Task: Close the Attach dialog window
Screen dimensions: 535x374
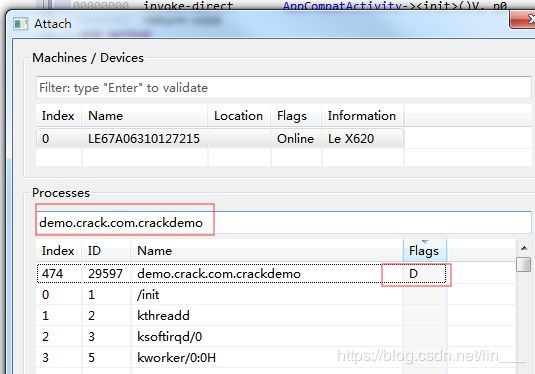Action: pos(523,20)
